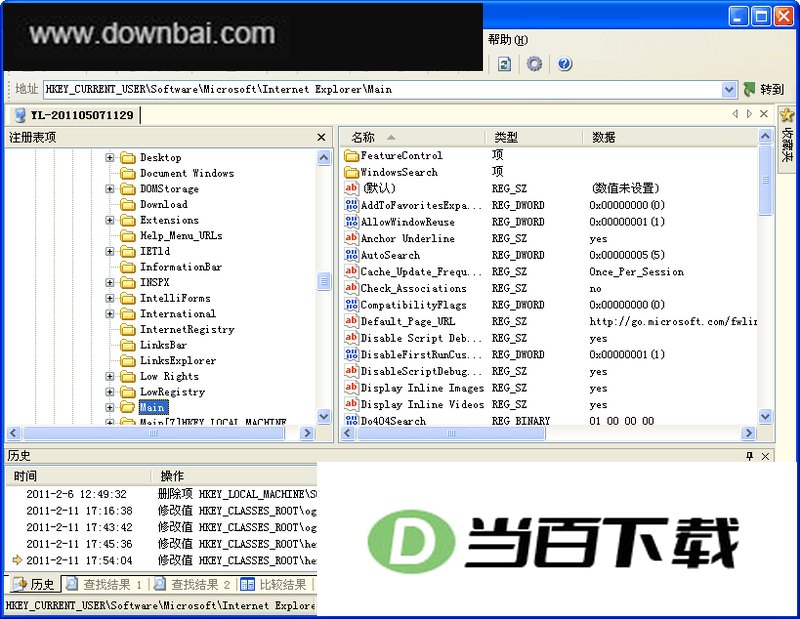Viewport: 800px width, 619px height.
Task: Select the Default_Page_URL value icon
Action: pos(351,321)
